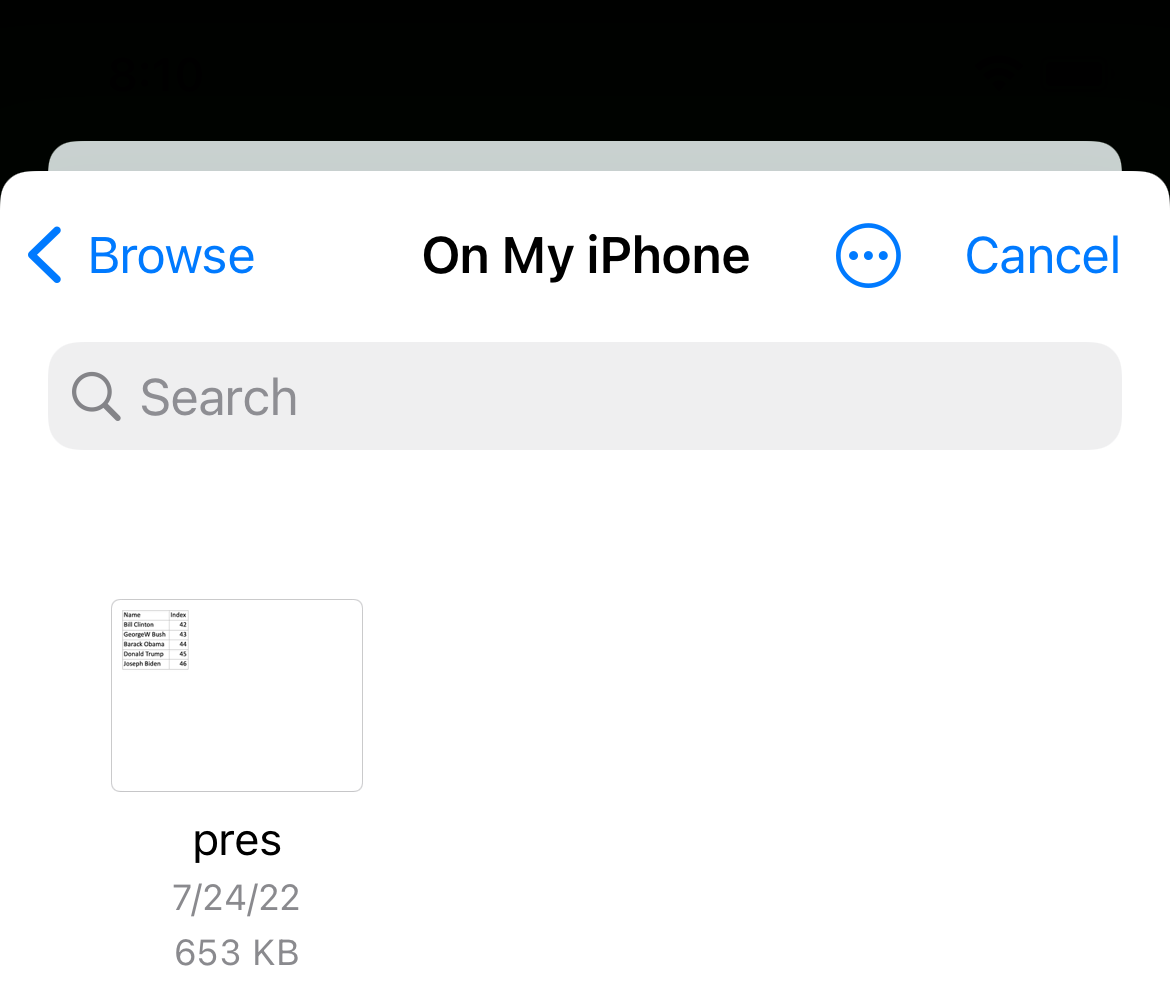Image resolution: width=1170 pixels, height=1000 pixels.
Task: Tap the magnifying glass inside the search bar
Action: tap(95, 396)
